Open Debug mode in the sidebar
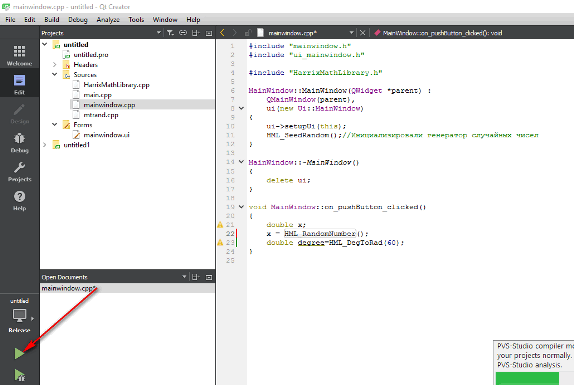This screenshot has height=385, width=574. click(x=19, y=143)
